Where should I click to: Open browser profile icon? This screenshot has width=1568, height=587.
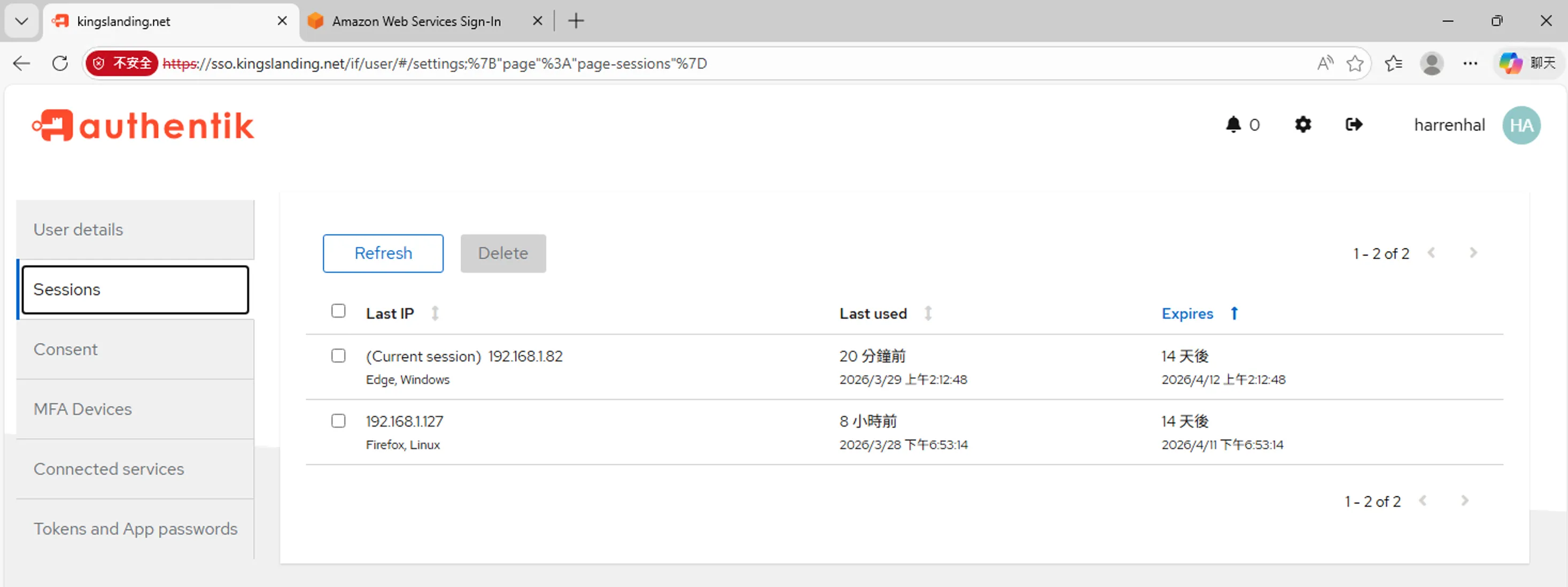(x=1432, y=63)
